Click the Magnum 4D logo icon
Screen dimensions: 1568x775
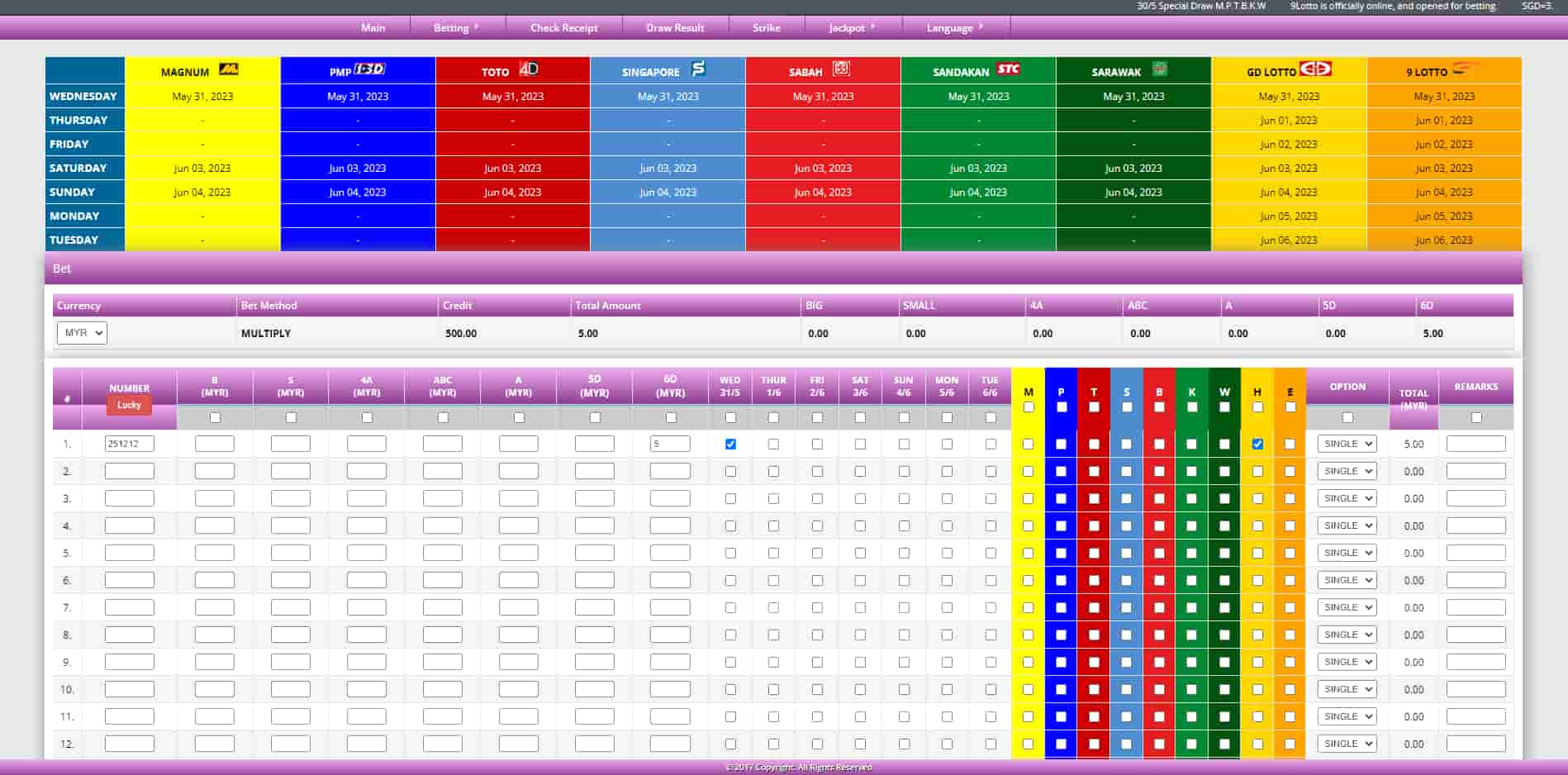click(229, 71)
